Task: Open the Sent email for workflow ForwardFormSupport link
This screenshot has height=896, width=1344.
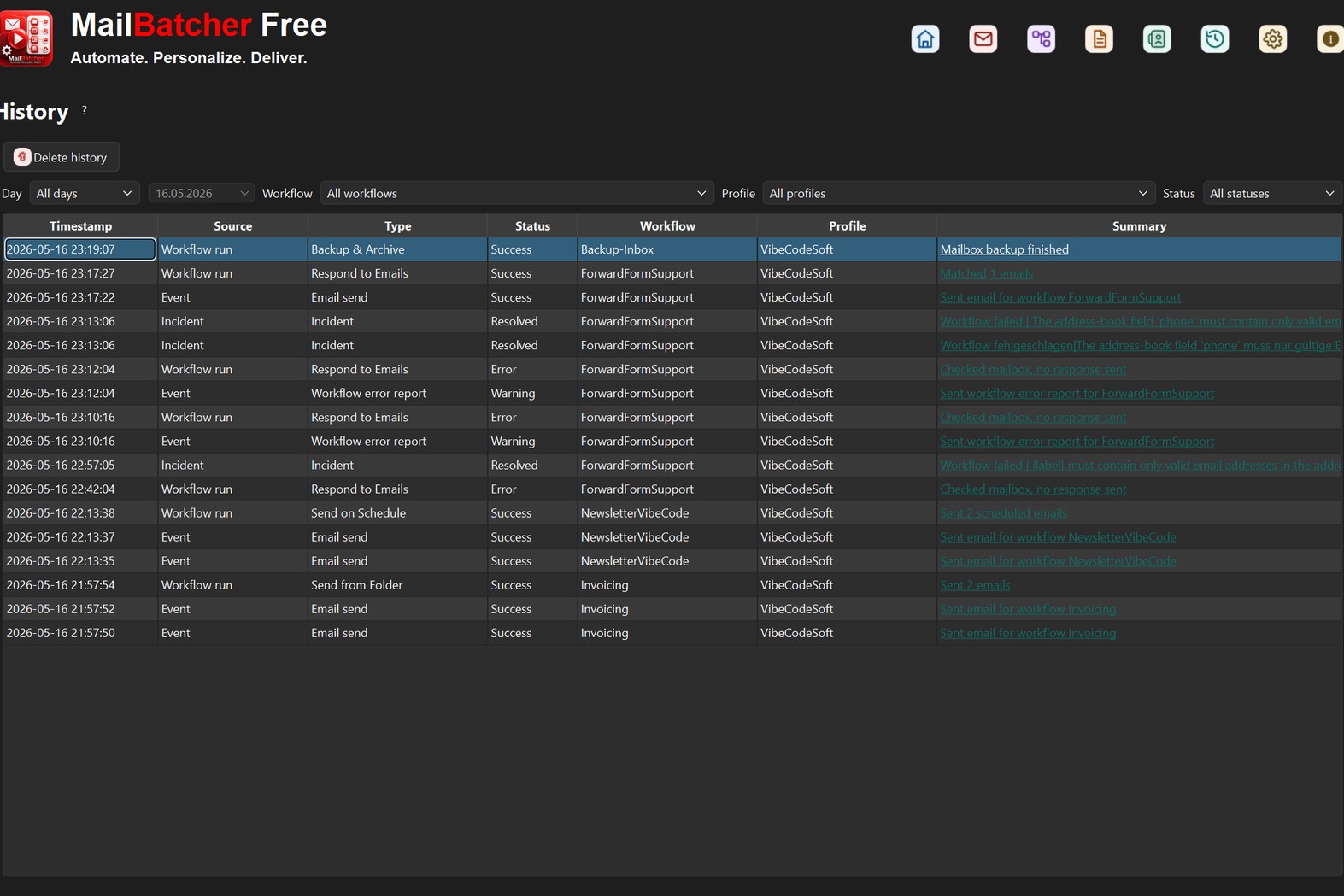Action: (x=1060, y=297)
